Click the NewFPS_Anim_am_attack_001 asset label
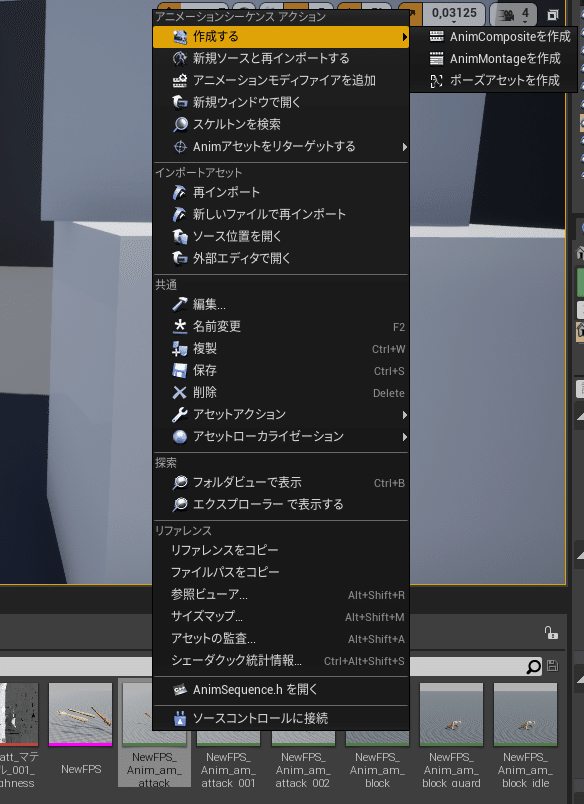 click(x=228, y=770)
